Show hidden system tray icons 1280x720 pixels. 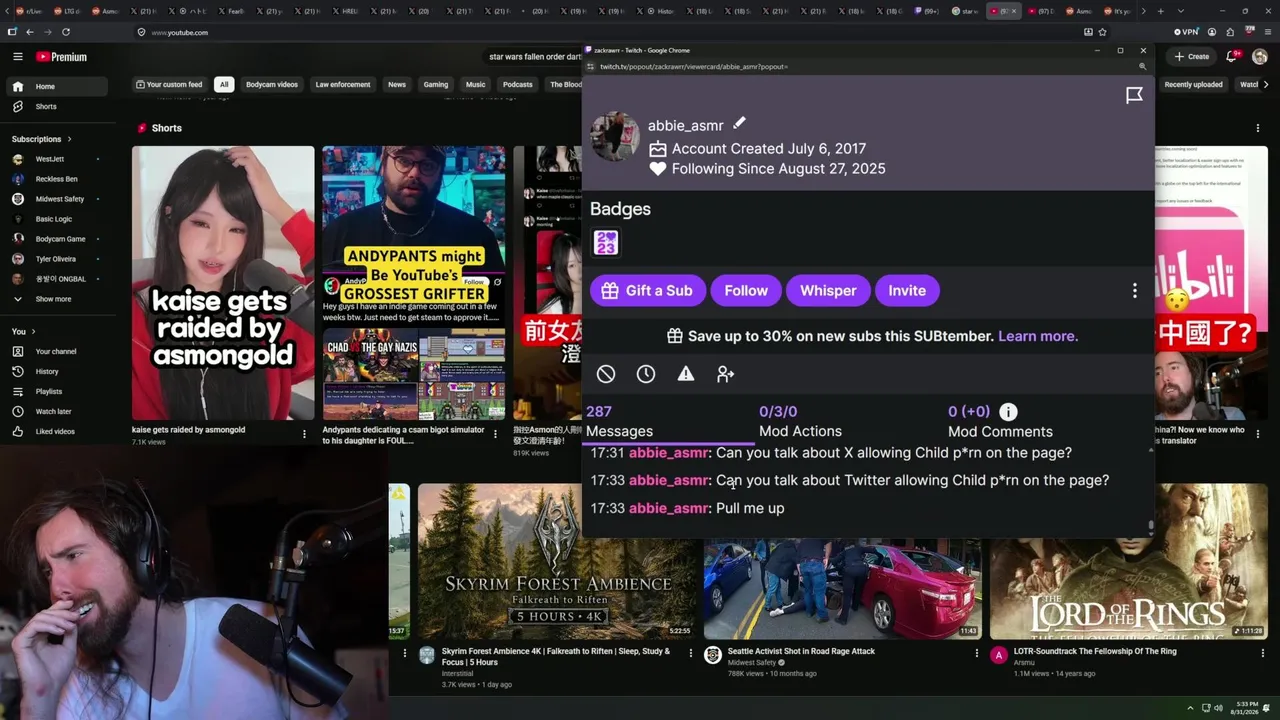[x=1190, y=708]
